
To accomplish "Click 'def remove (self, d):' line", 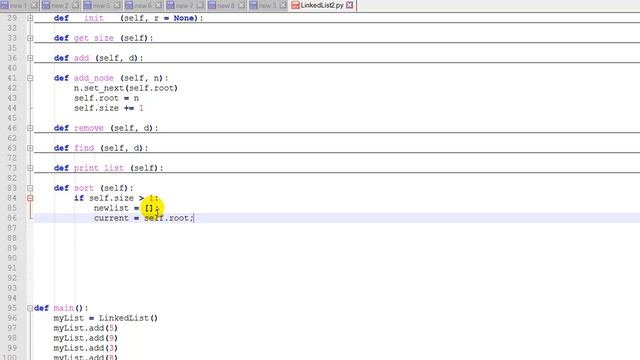I will point(106,128).
